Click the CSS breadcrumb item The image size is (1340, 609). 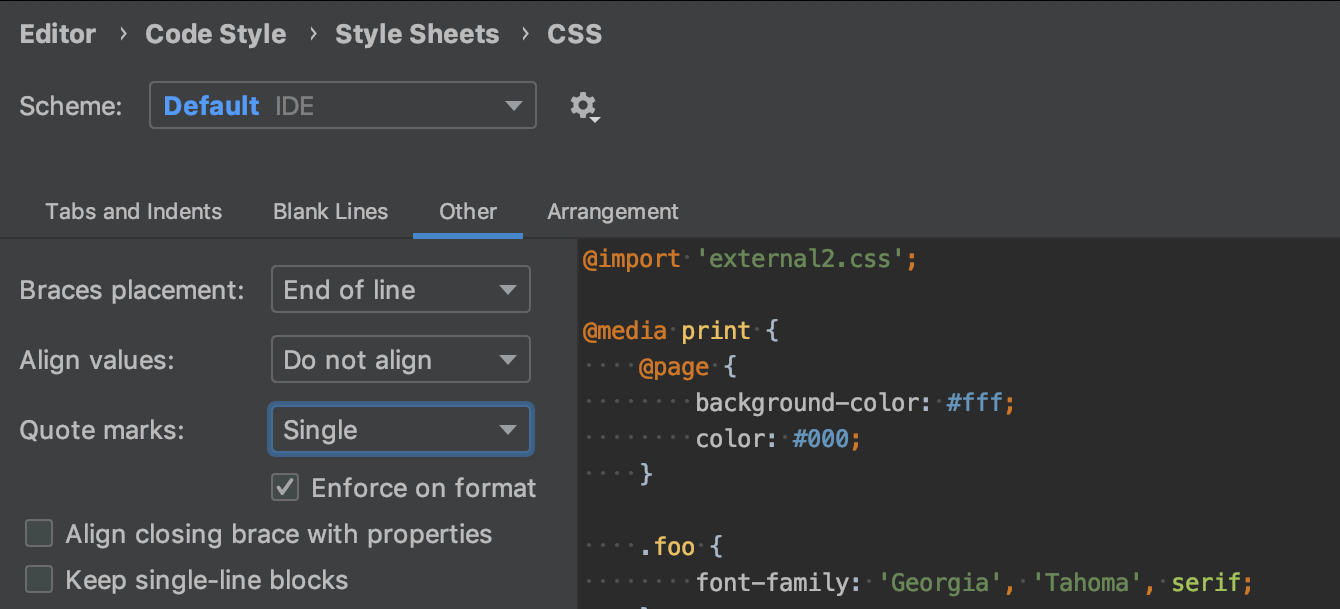coord(574,34)
